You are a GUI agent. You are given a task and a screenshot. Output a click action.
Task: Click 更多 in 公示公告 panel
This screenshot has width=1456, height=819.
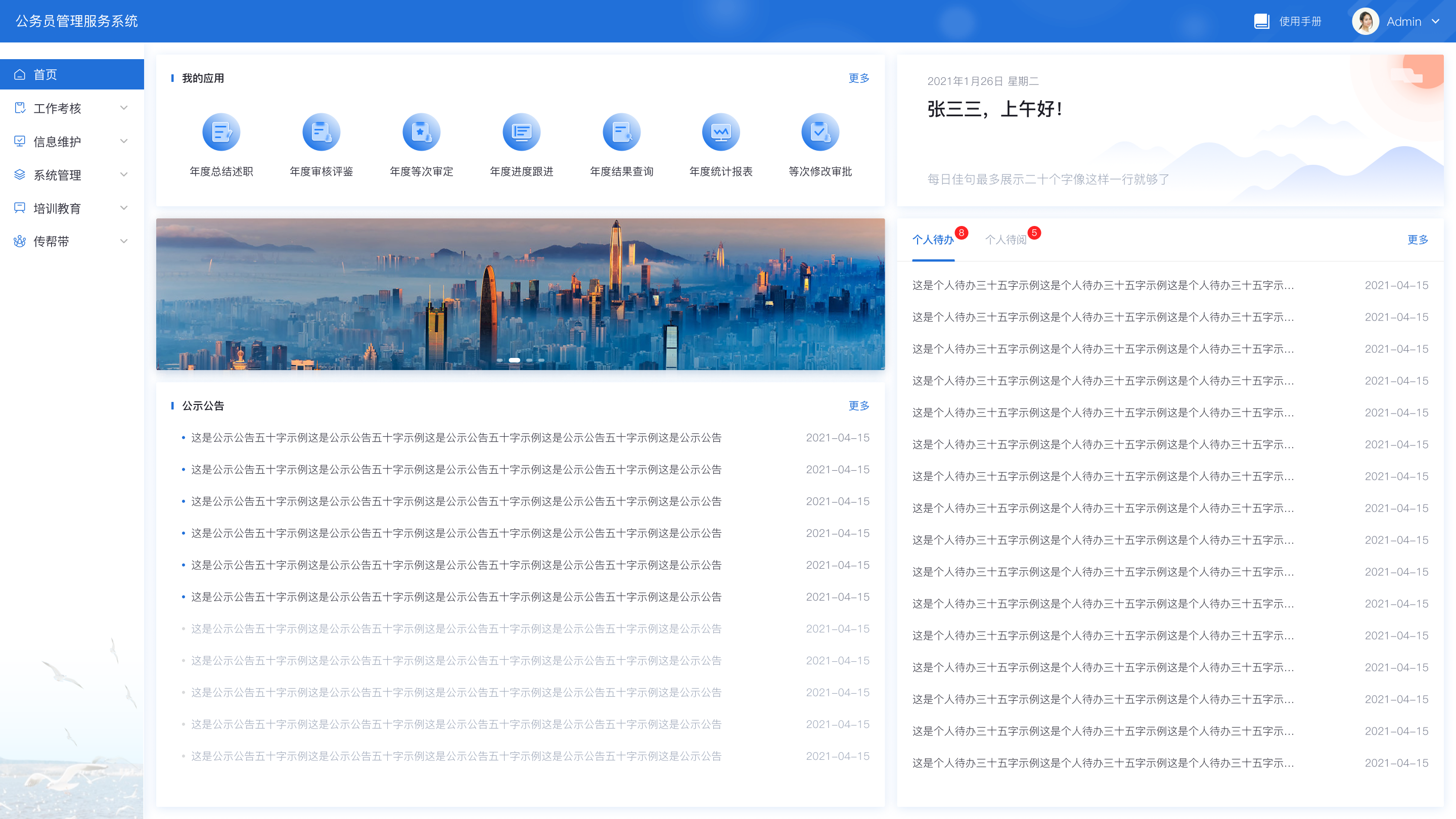point(858,406)
